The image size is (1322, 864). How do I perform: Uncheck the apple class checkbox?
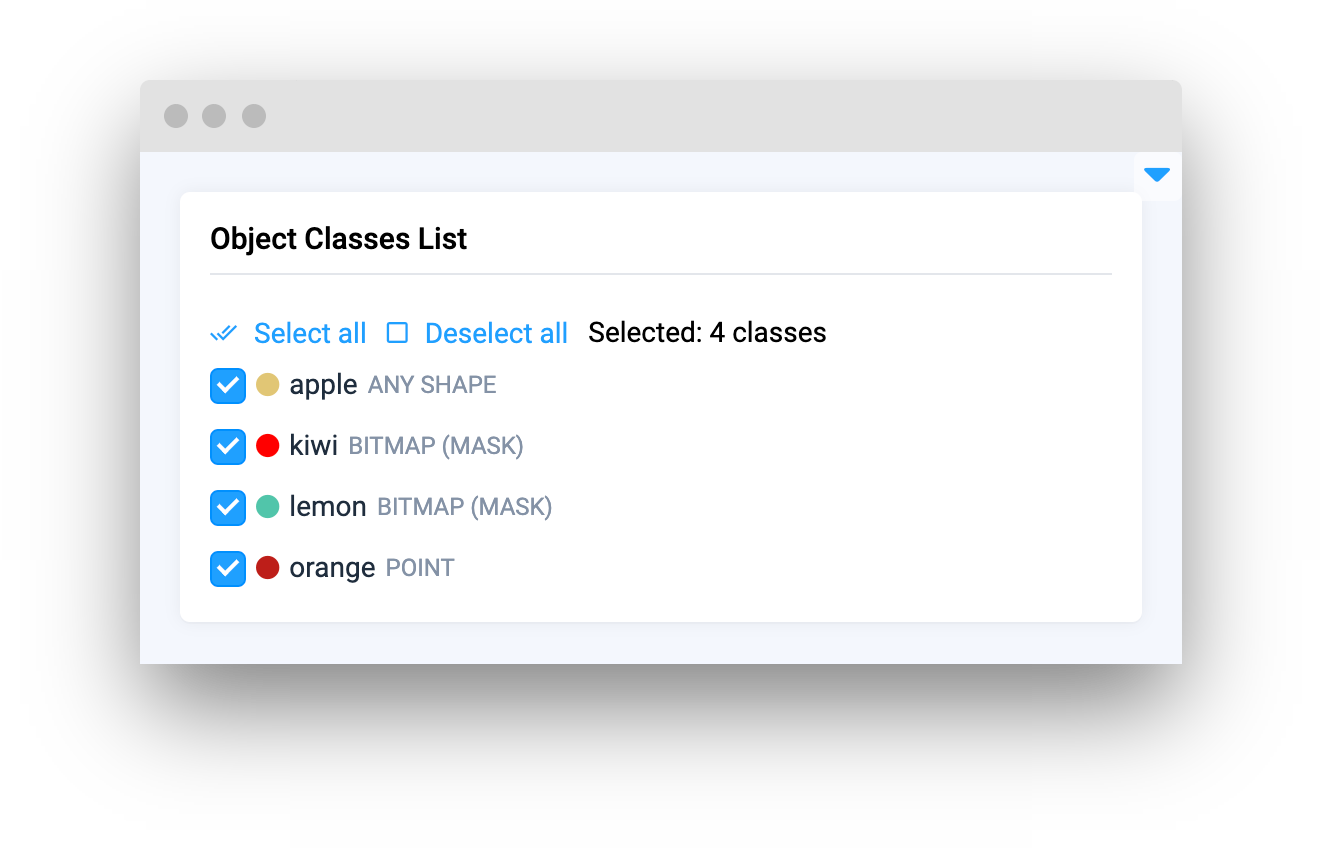pyautogui.click(x=228, y=386)
